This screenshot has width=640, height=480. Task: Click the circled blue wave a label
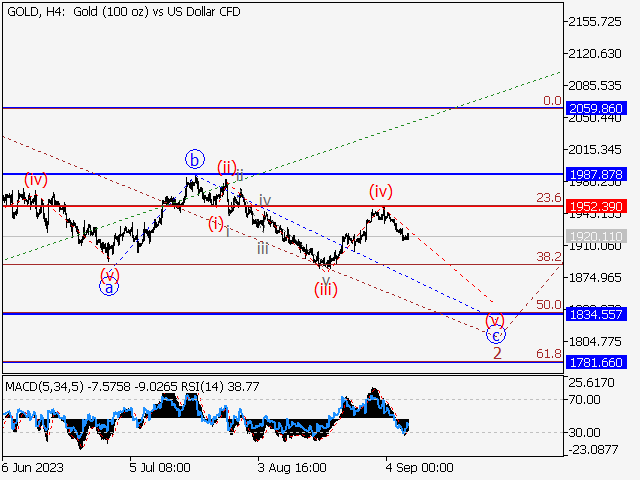108,287
